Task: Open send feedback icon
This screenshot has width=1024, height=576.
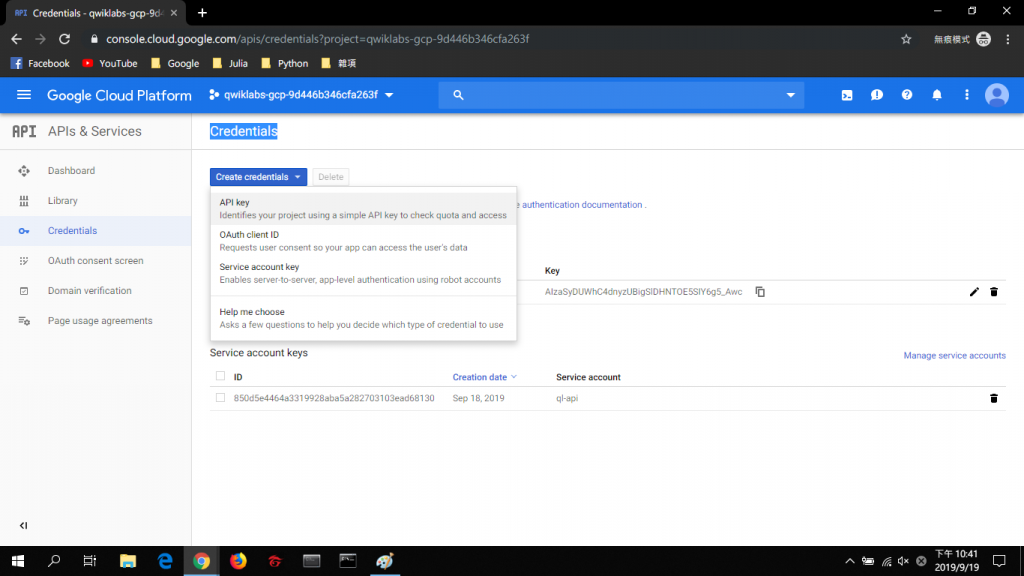Action: click(877, 95)
